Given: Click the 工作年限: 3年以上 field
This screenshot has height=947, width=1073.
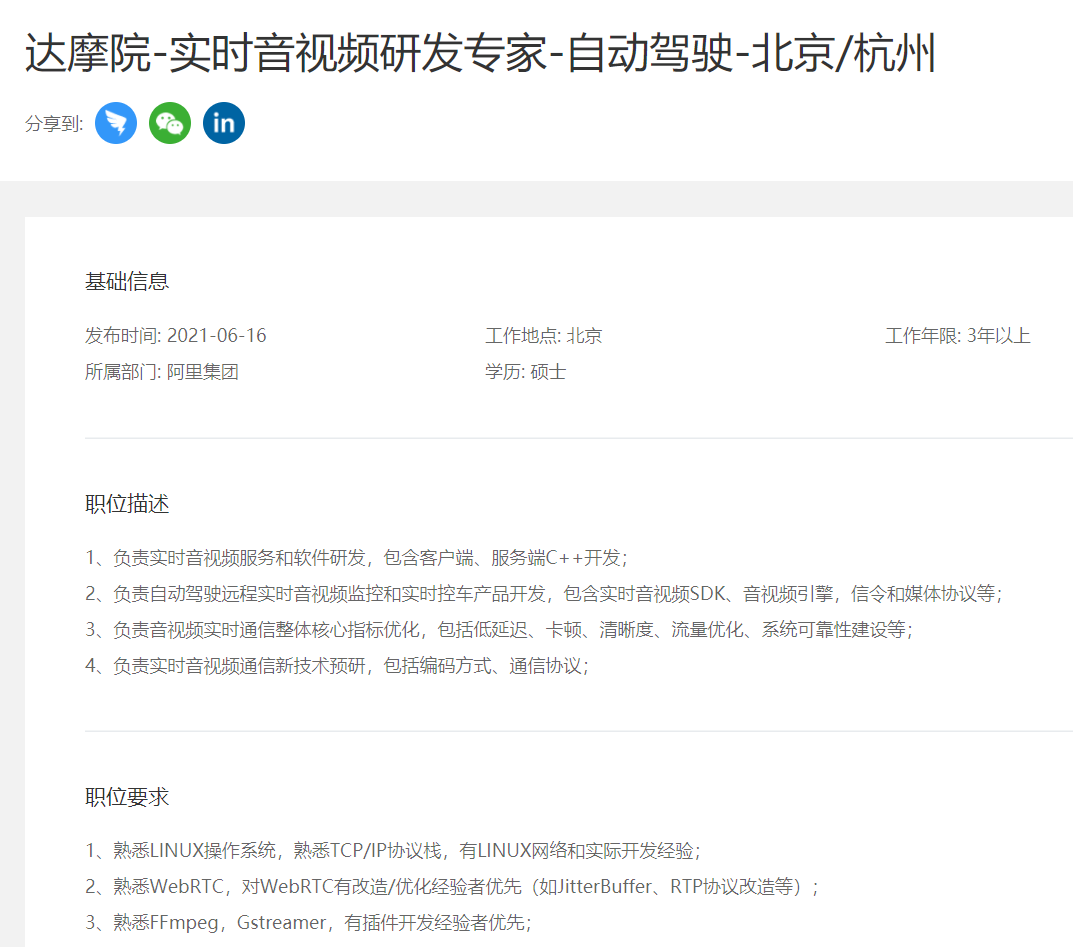Looking at the screenshot, I should tap(957, 335).
